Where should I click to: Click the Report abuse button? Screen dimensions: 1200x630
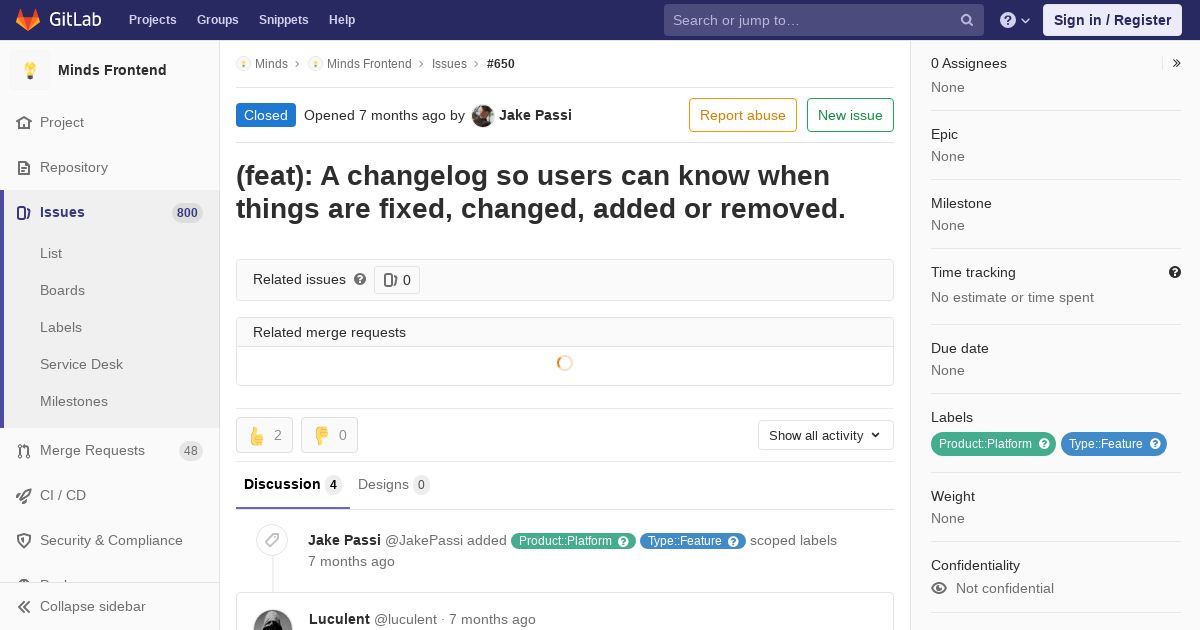click(x=743, y=115)
